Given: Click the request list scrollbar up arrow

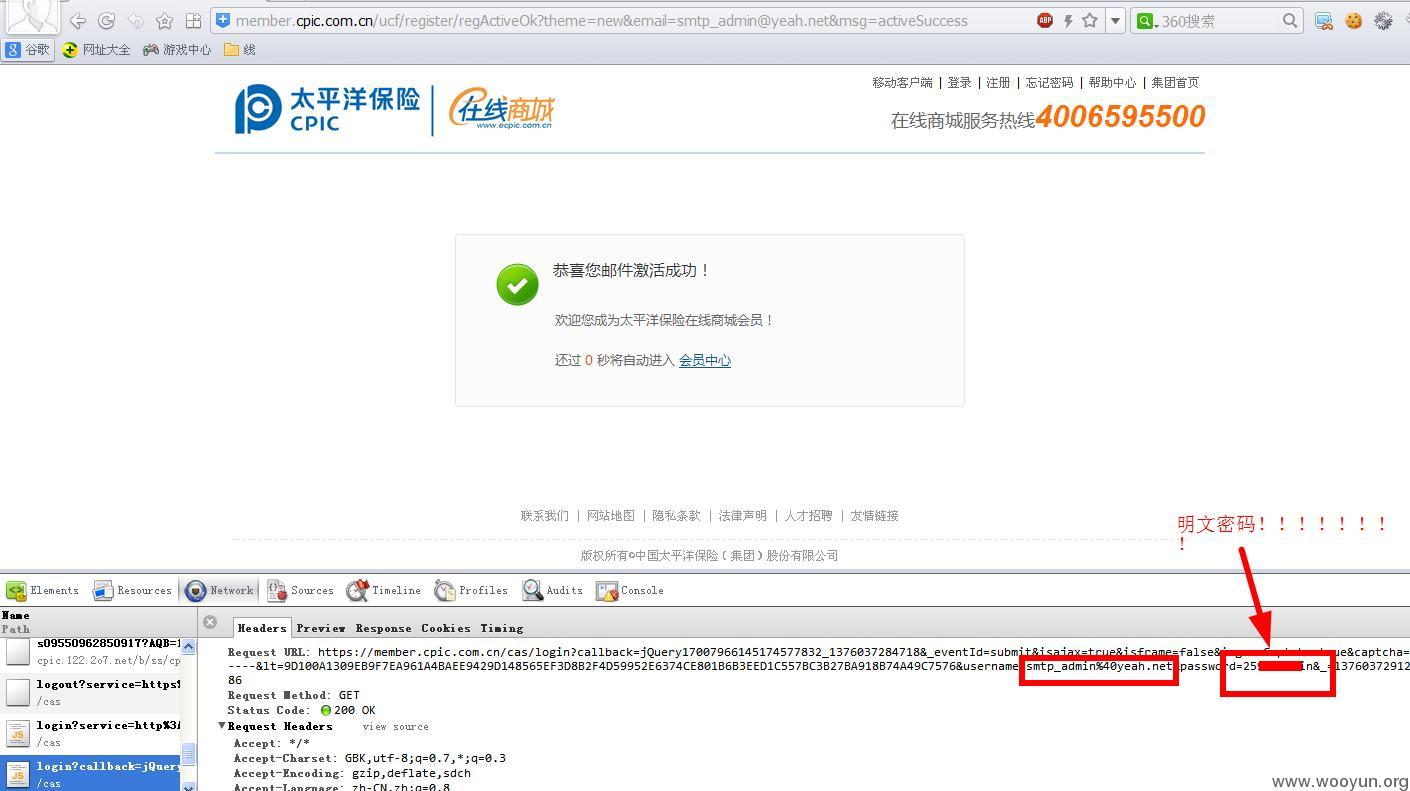Looking at the screenshot, I should point(188,647).
